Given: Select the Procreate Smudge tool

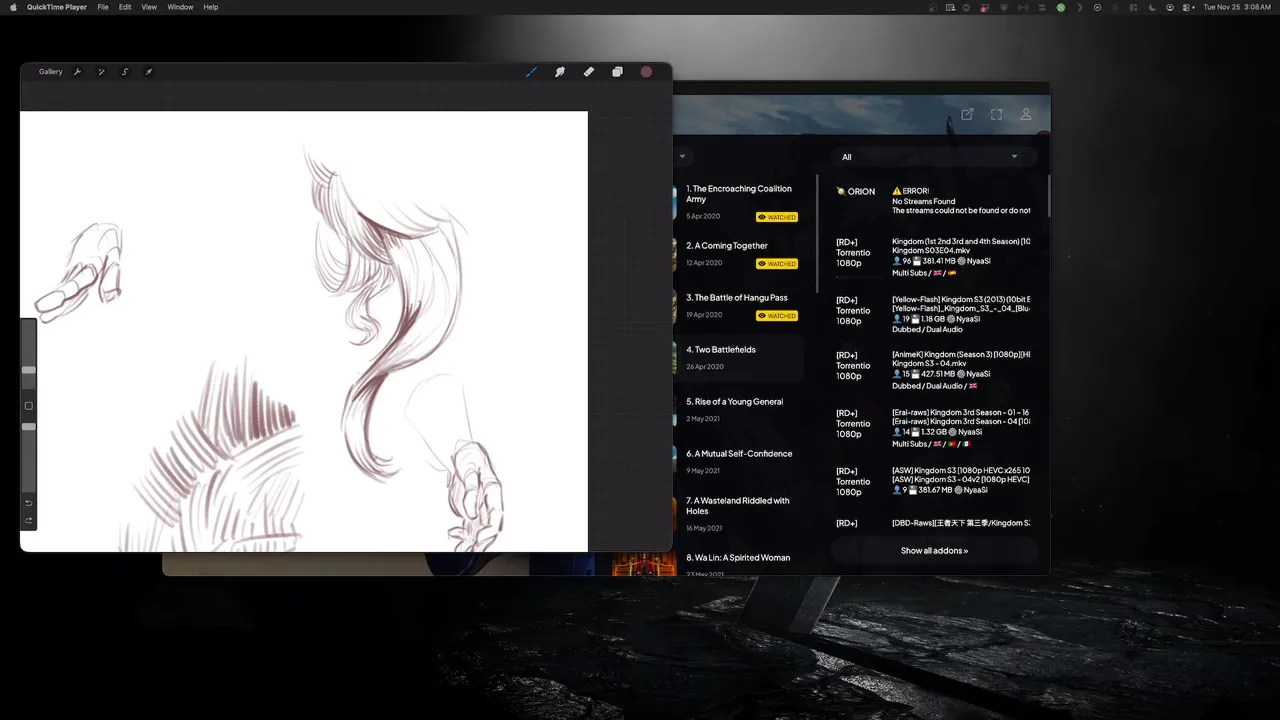Looking at the screenshot, I should coord(560,72).
